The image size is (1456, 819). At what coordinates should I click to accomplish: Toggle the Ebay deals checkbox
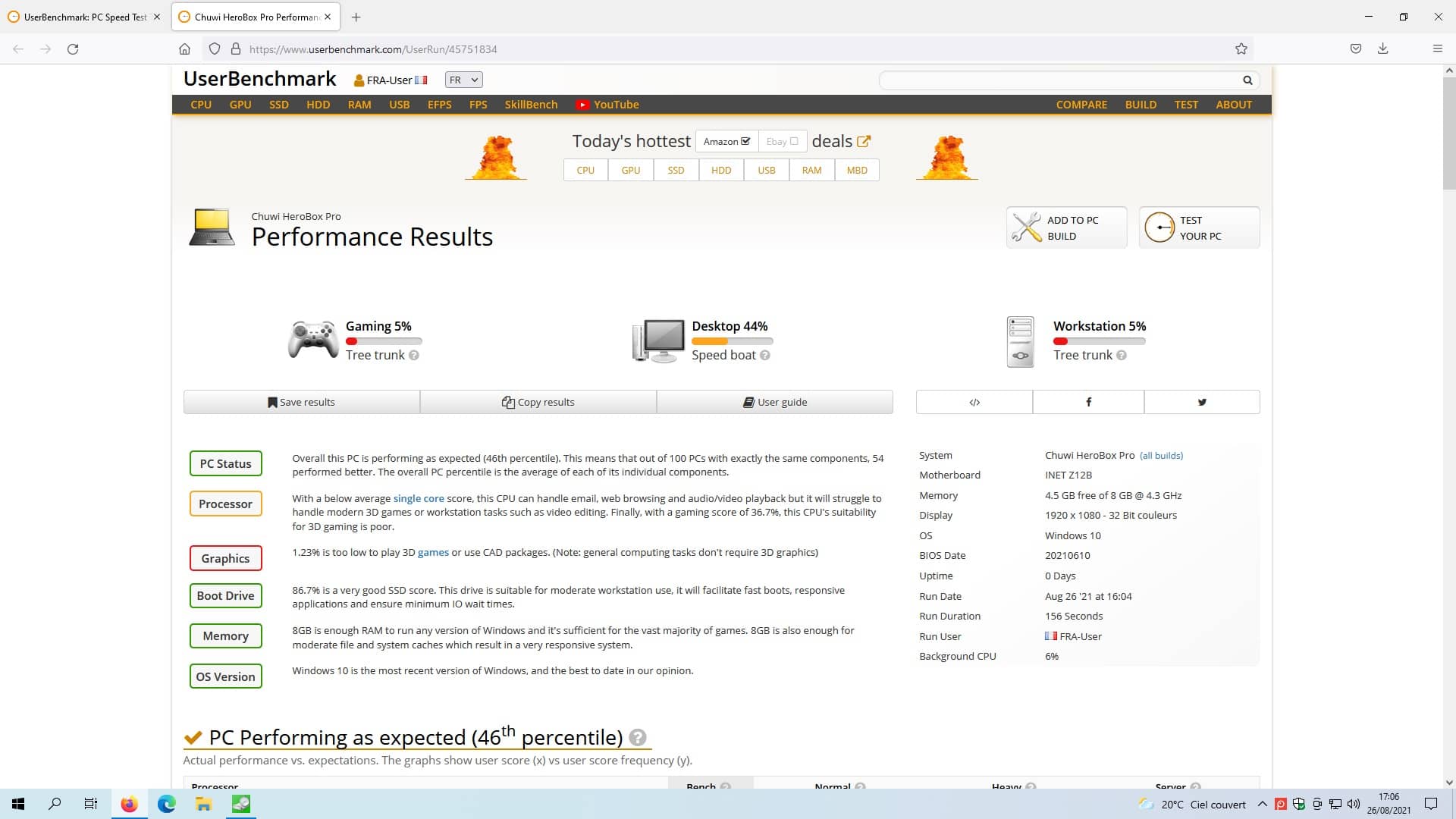(794, 141)
